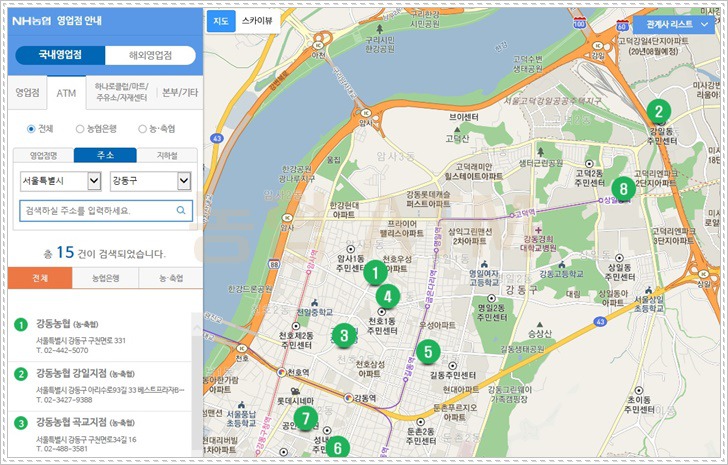This screenshot has height=465, width=728.
Task: Click address 서울특별시 강동구 구천면로34길 16
Action: (x=86, y=439)
